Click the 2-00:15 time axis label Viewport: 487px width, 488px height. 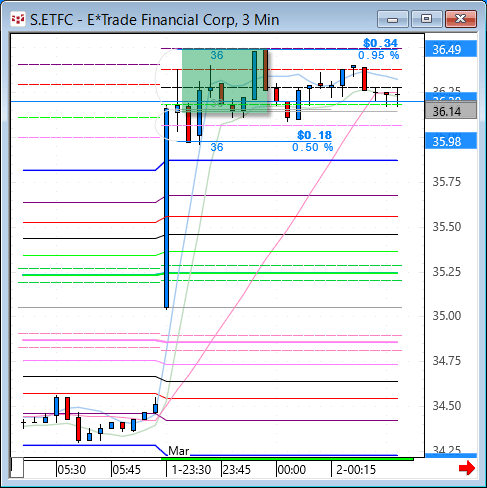tap(356, 470)
